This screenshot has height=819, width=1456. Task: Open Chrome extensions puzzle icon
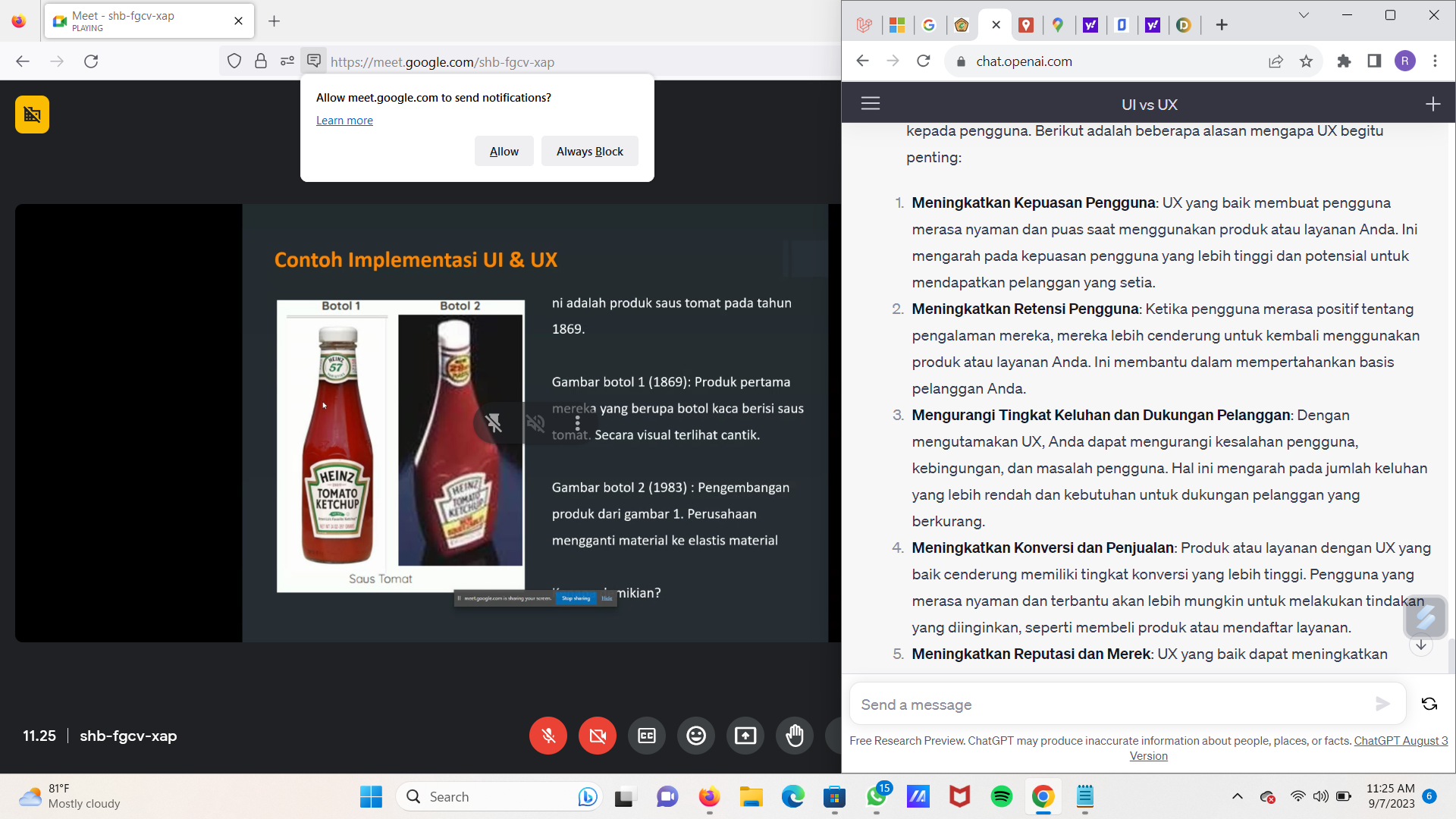tap(1344, 61)
